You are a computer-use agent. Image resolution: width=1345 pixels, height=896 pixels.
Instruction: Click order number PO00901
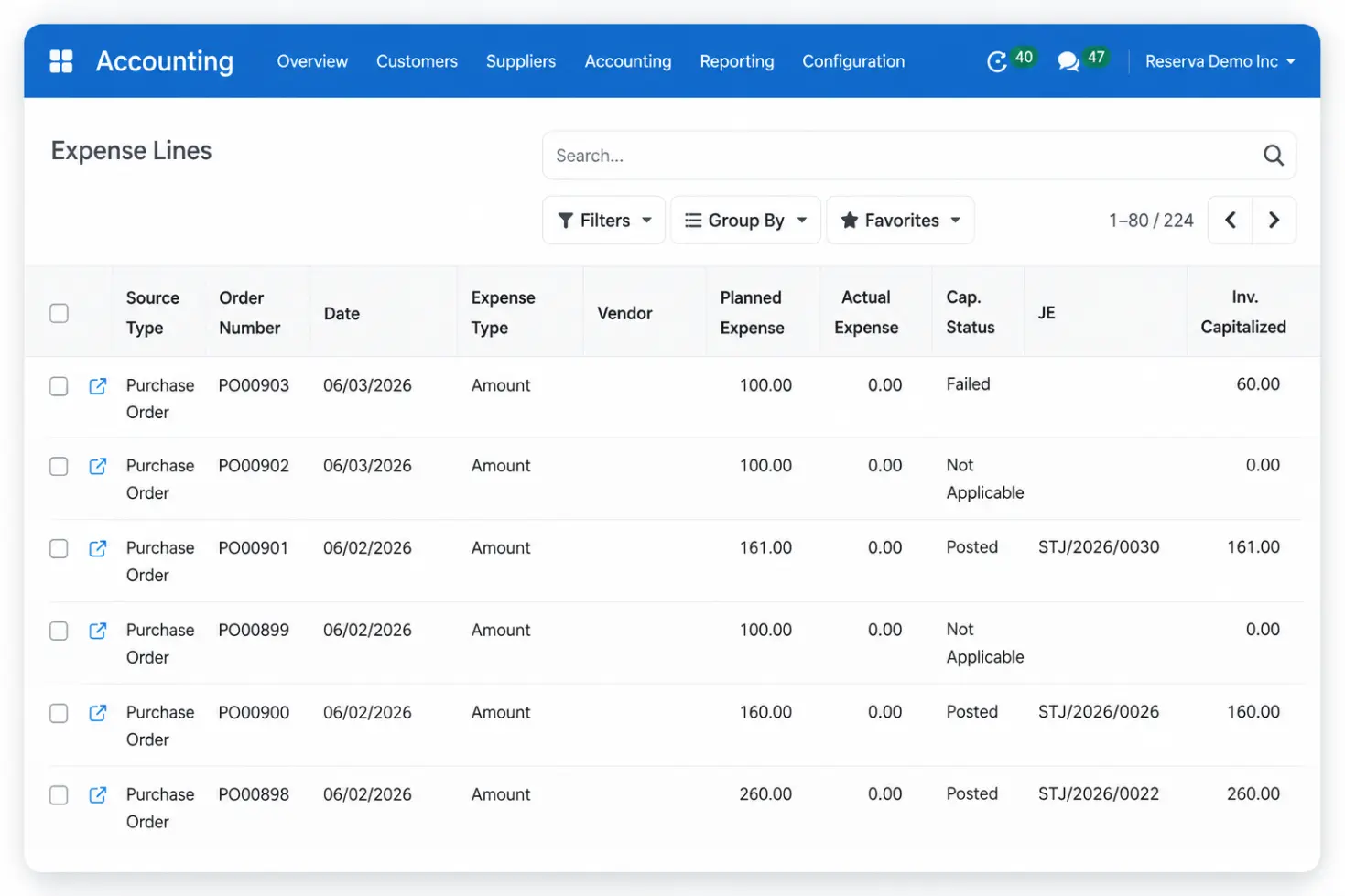click(254, 548)
